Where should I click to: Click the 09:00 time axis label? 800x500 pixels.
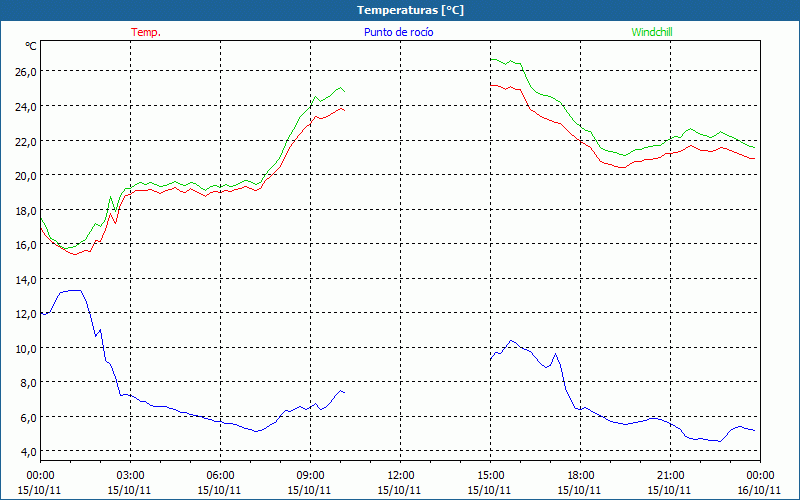point(311,476)
